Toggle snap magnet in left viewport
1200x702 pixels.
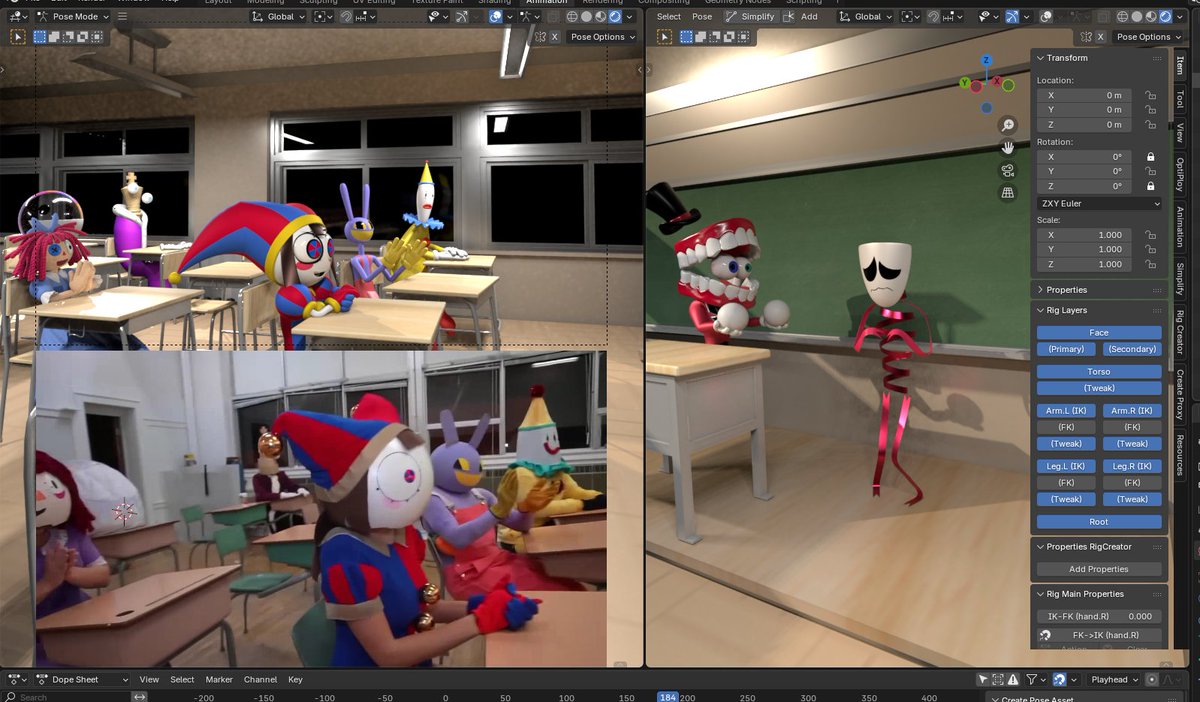tap(346, 16)
